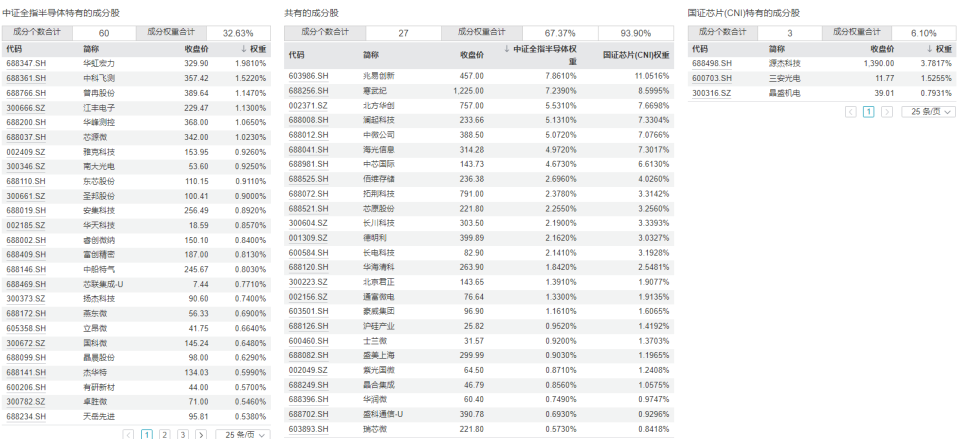Select the 兆易创新 name cell
Image resolution: width=960 pixels, height=439 pixels.
tap(379, 76)
